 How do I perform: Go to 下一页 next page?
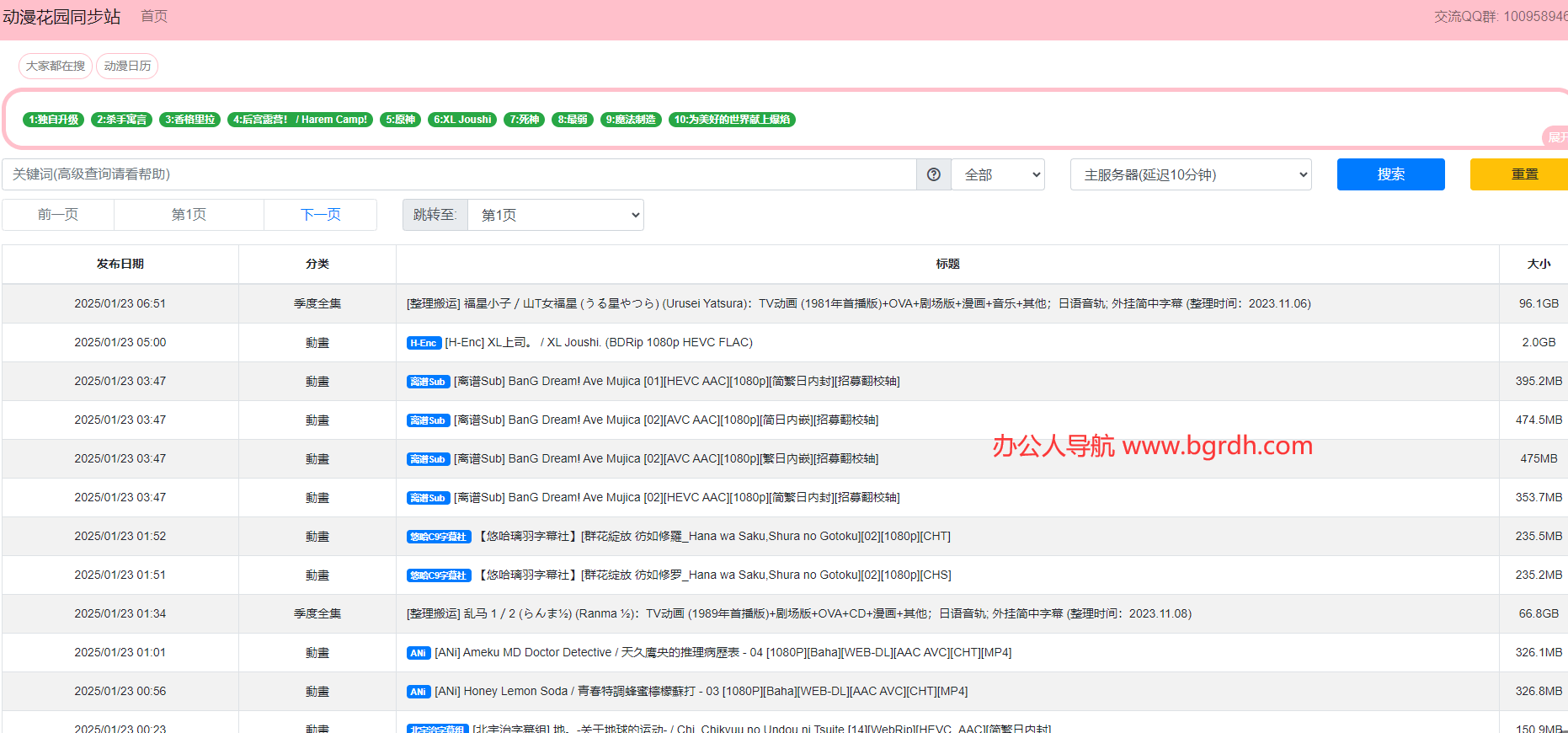[x=320, y=215]
